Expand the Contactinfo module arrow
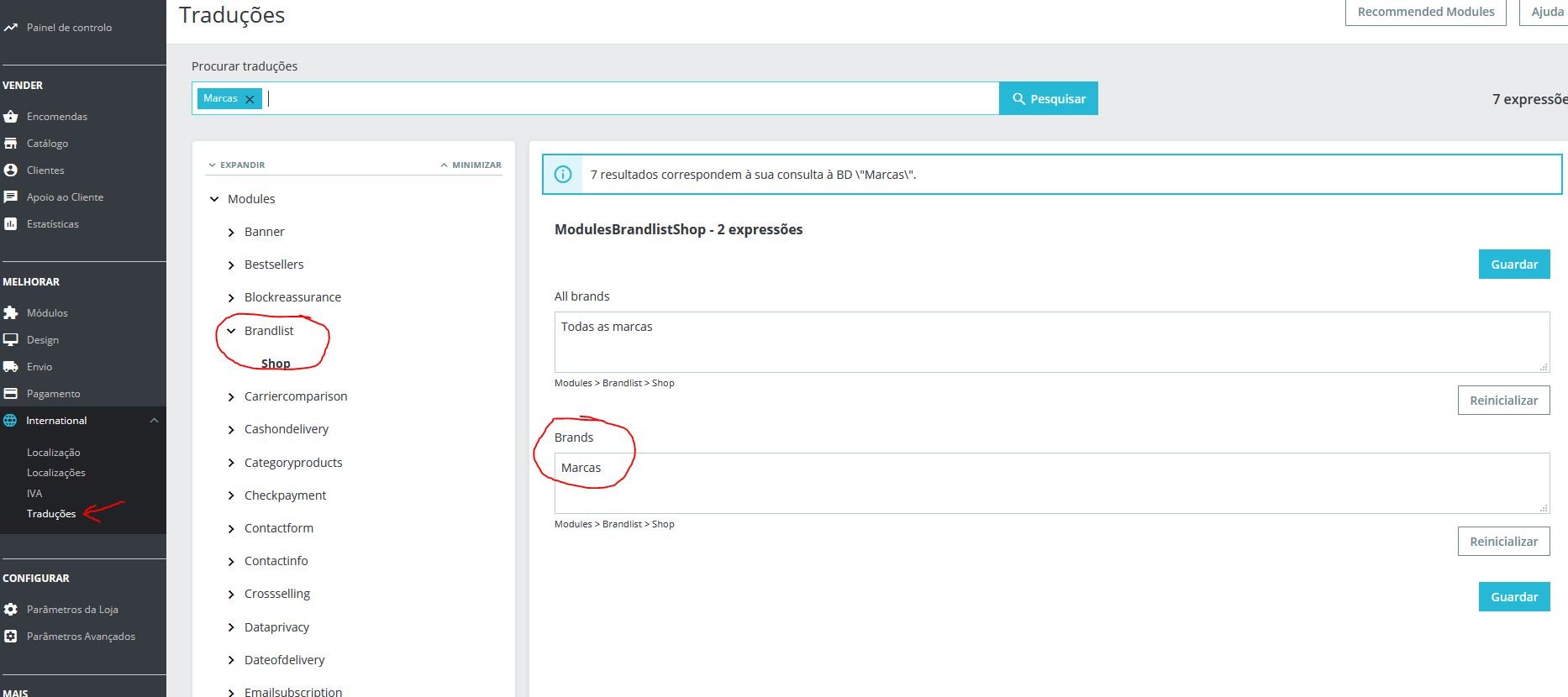Viewport: 1568px width, 697px height. [231, 562]
